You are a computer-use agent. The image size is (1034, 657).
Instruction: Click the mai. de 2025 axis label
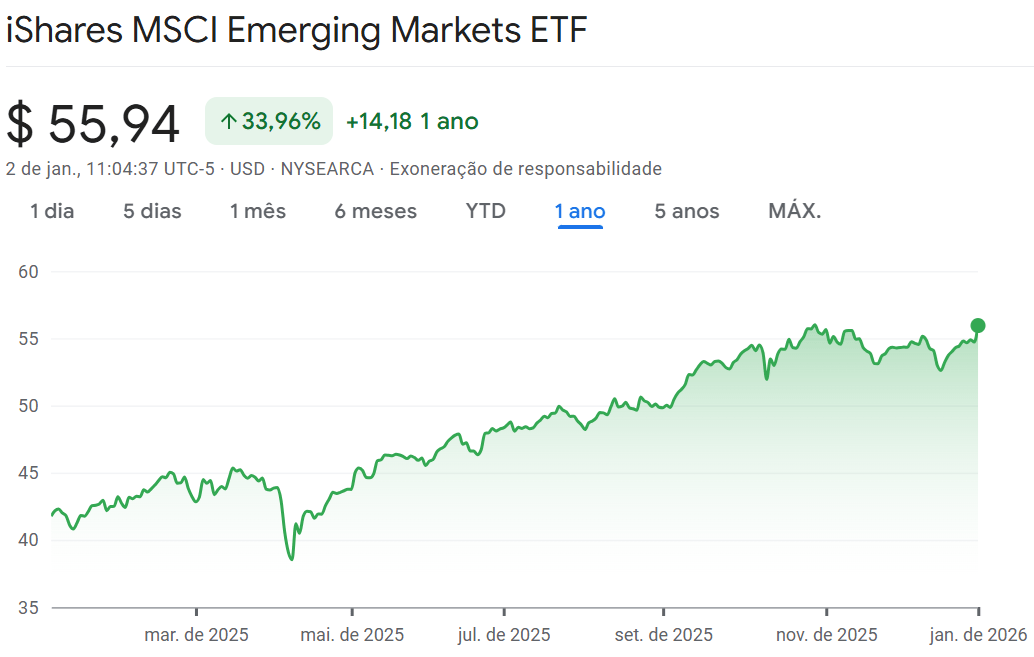(352, 635)
